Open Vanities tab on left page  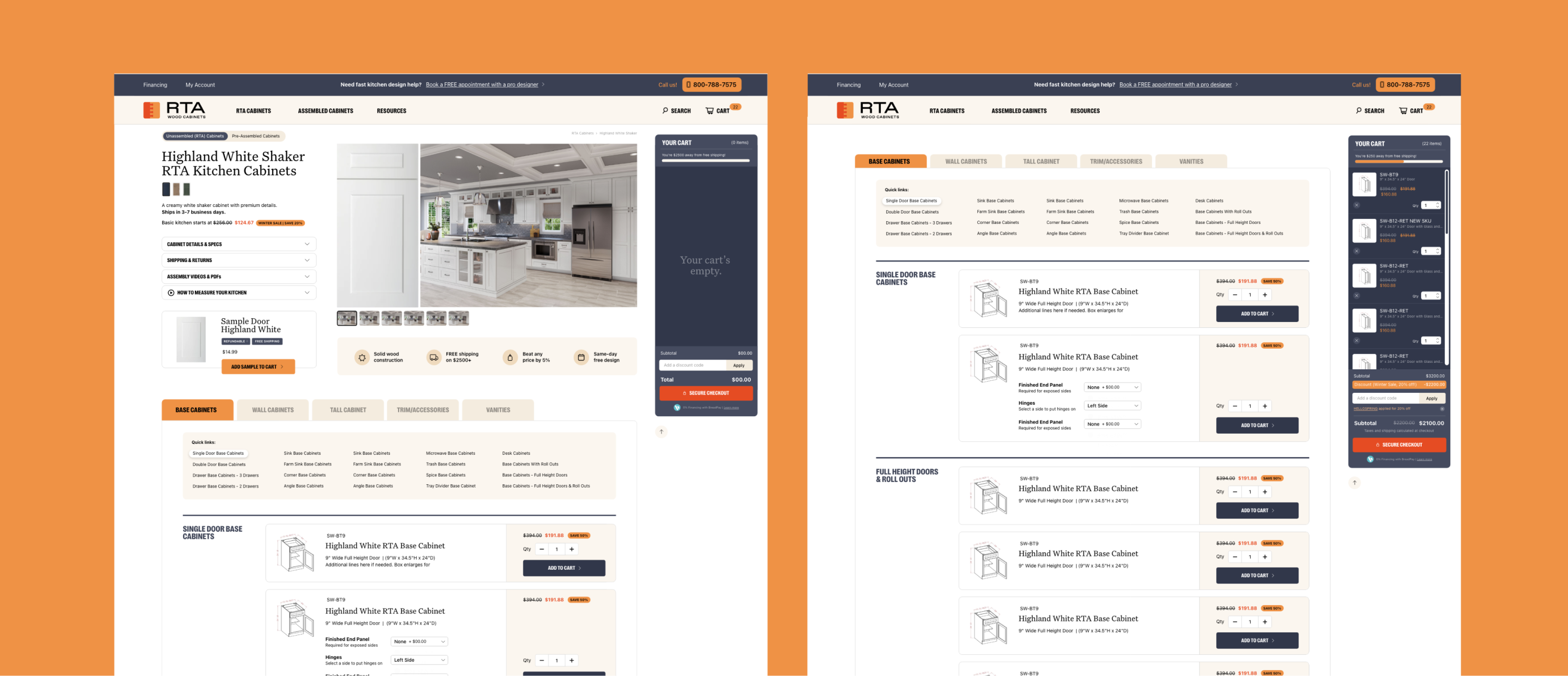point(497,410)
